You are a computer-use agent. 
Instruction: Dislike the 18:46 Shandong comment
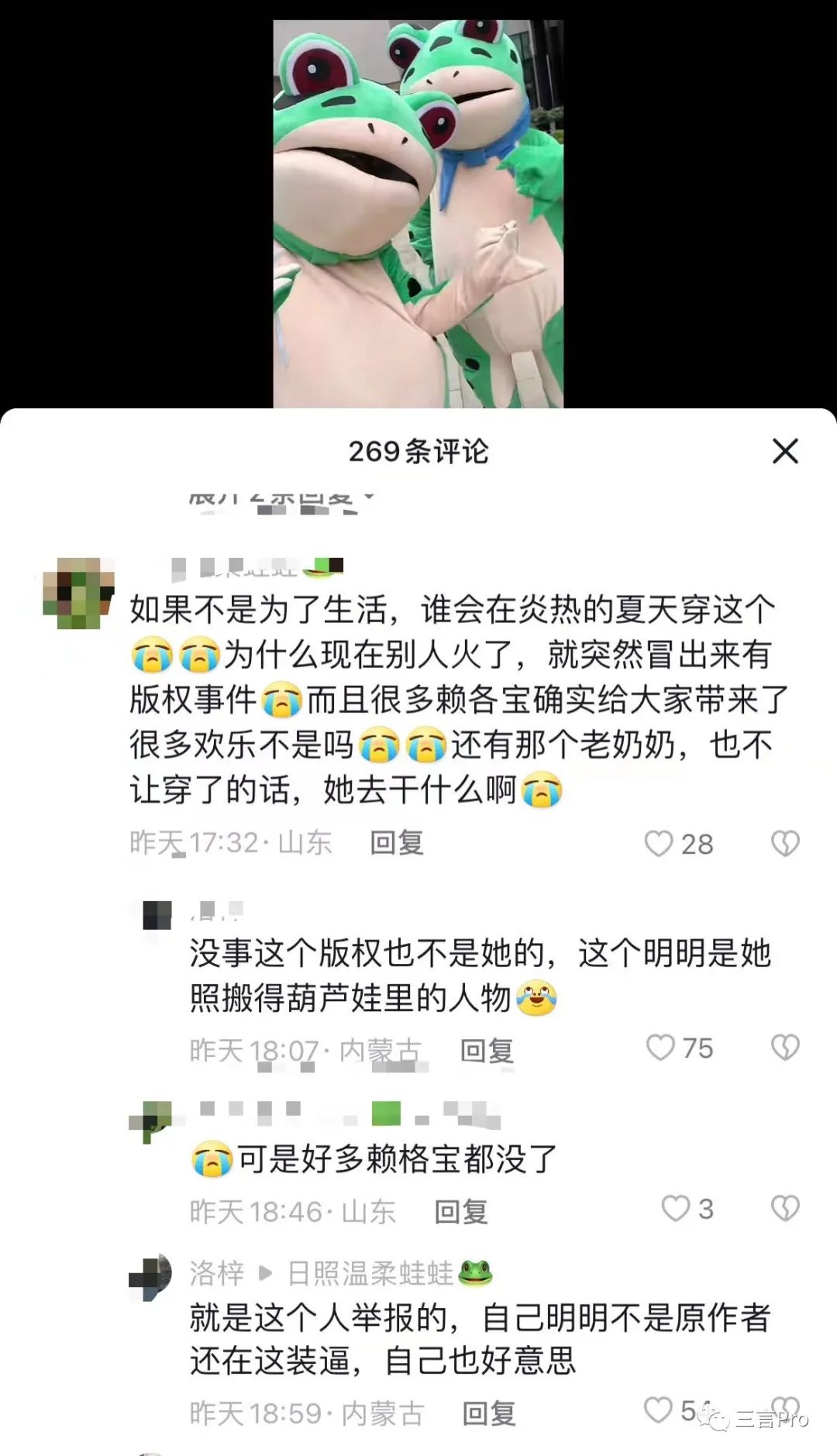tap(785, 1208)
